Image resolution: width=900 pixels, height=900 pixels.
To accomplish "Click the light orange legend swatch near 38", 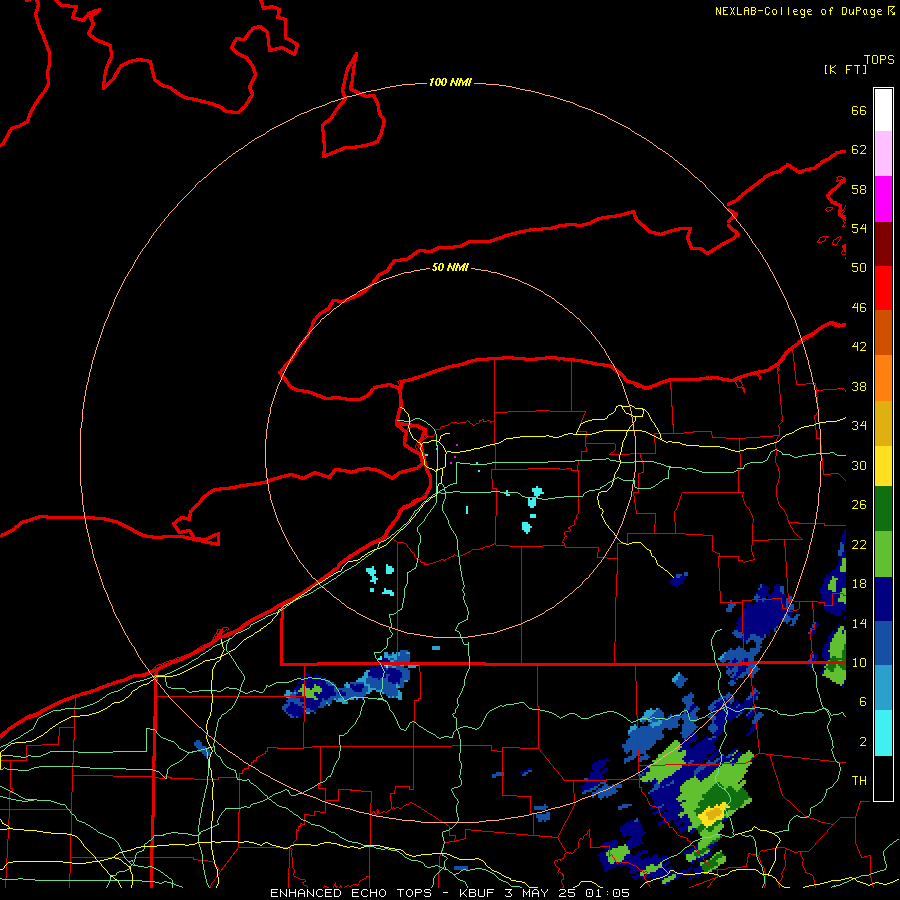I will [x=883, y=378].
